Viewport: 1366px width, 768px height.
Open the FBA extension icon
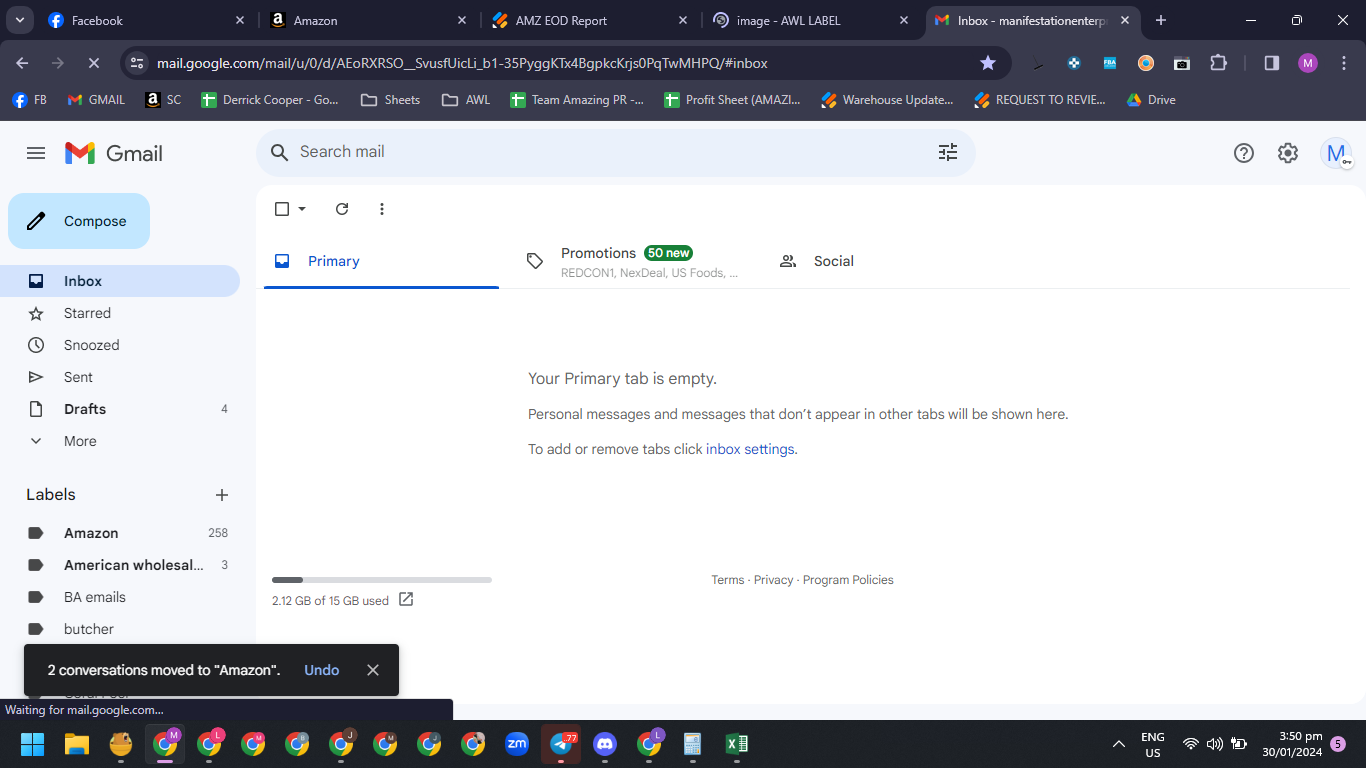[1110, 63]
